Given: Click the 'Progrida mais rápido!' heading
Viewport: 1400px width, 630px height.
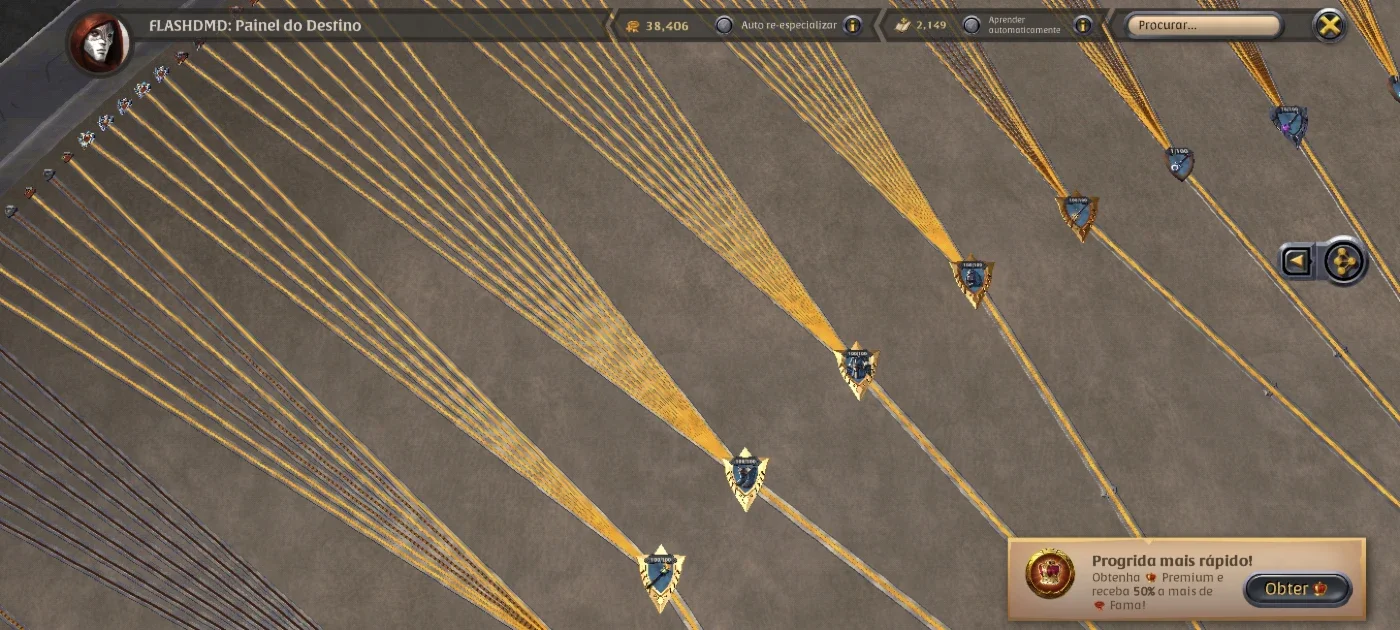Looking at the screenshot, I should (x=1171, y=561).
